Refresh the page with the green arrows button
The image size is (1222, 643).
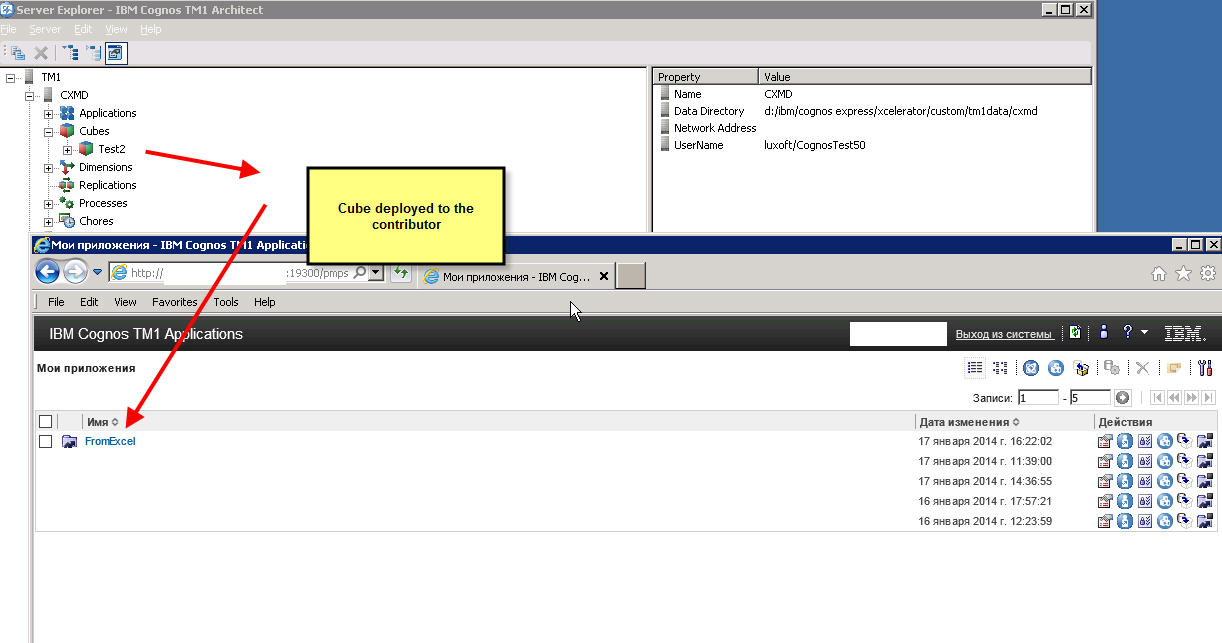click(x=400, y=272)
